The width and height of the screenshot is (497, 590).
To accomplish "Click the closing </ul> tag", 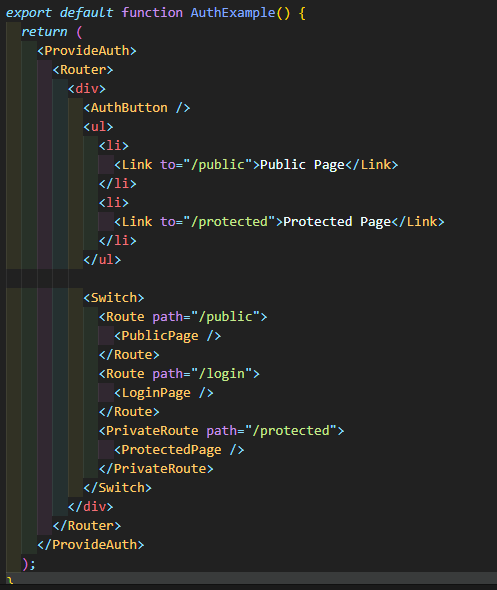I will [102, 260].
